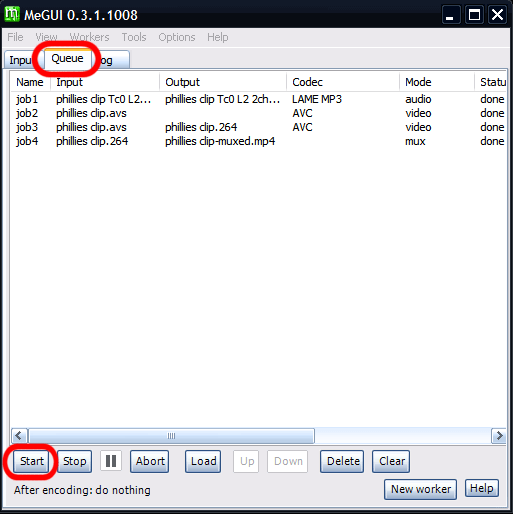This screenshot has width=513, height=514.
Task: Select the job4 row
Action: [x=259, y=141]
